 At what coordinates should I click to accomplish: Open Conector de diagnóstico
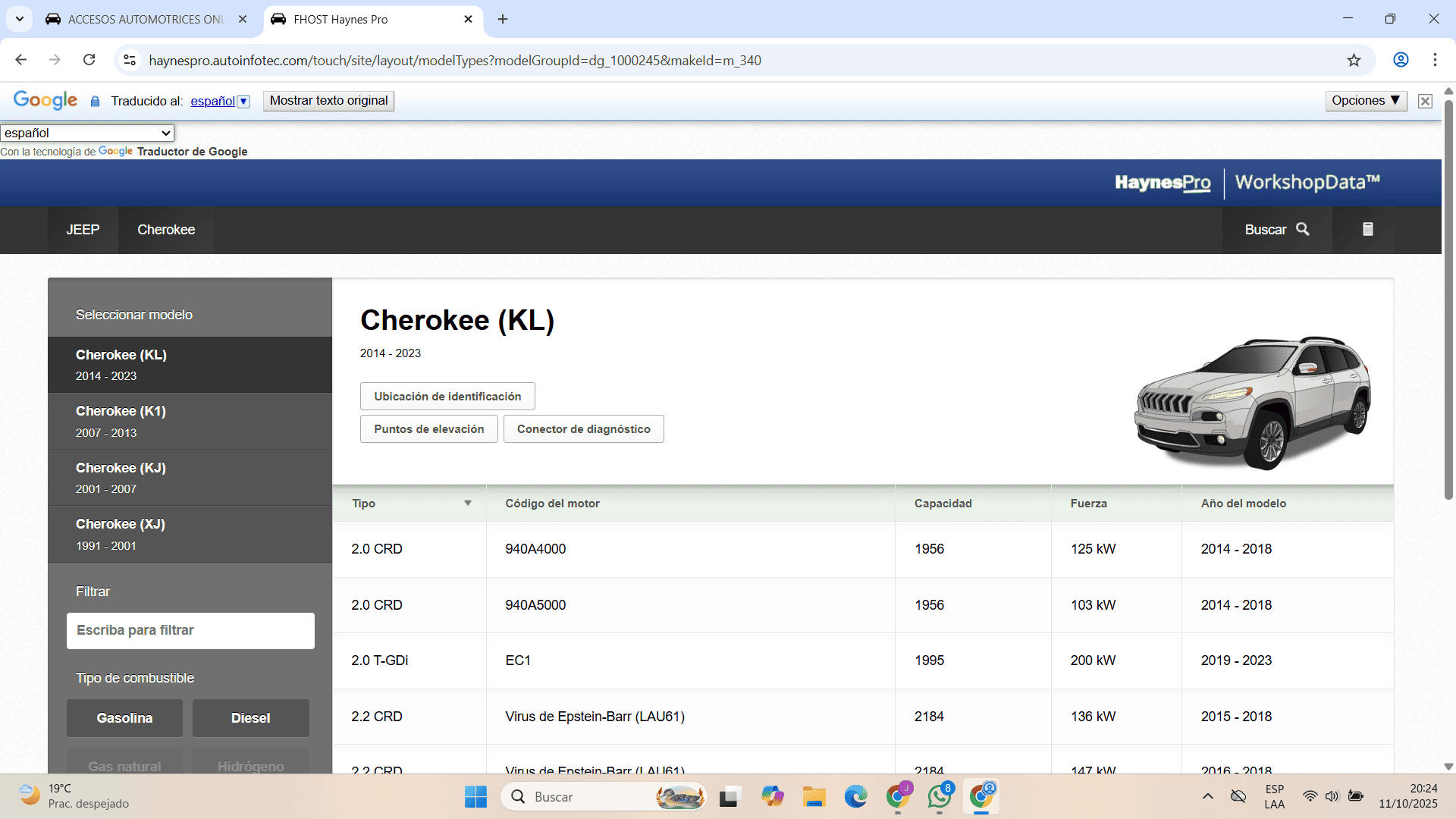(x=583, y=429)
